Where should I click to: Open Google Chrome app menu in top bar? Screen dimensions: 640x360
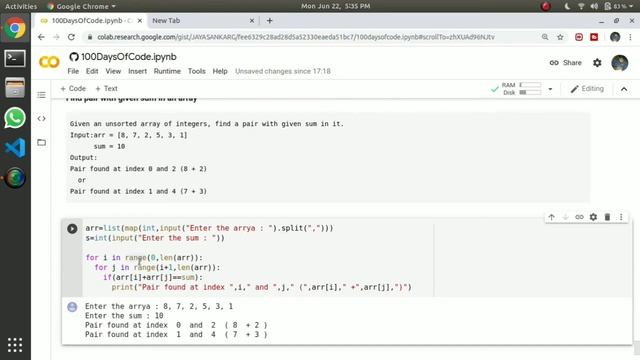tap(82, 6)
